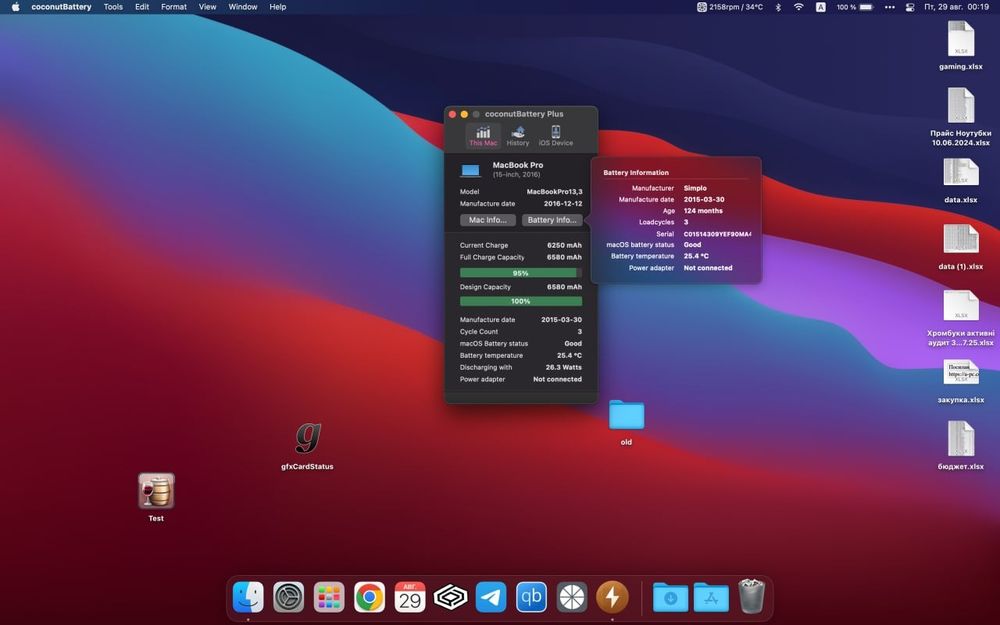Click the coconutBattery Plus window title
Viewport: 1000px width, 625px height.
pos(524,114)
